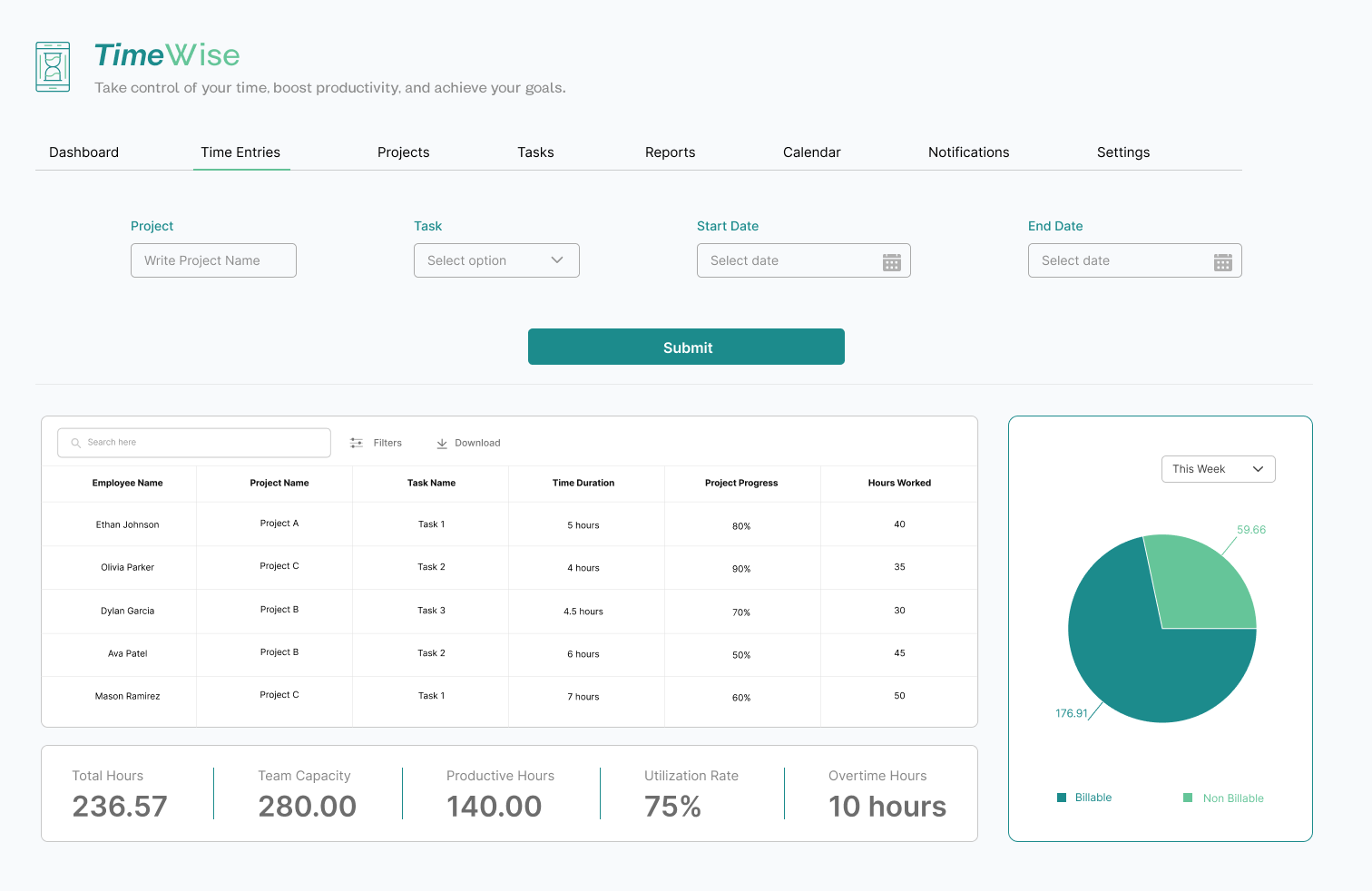Click the TimeWise hourglass logo icon
Screen dimensions: 1372x891
52,66
